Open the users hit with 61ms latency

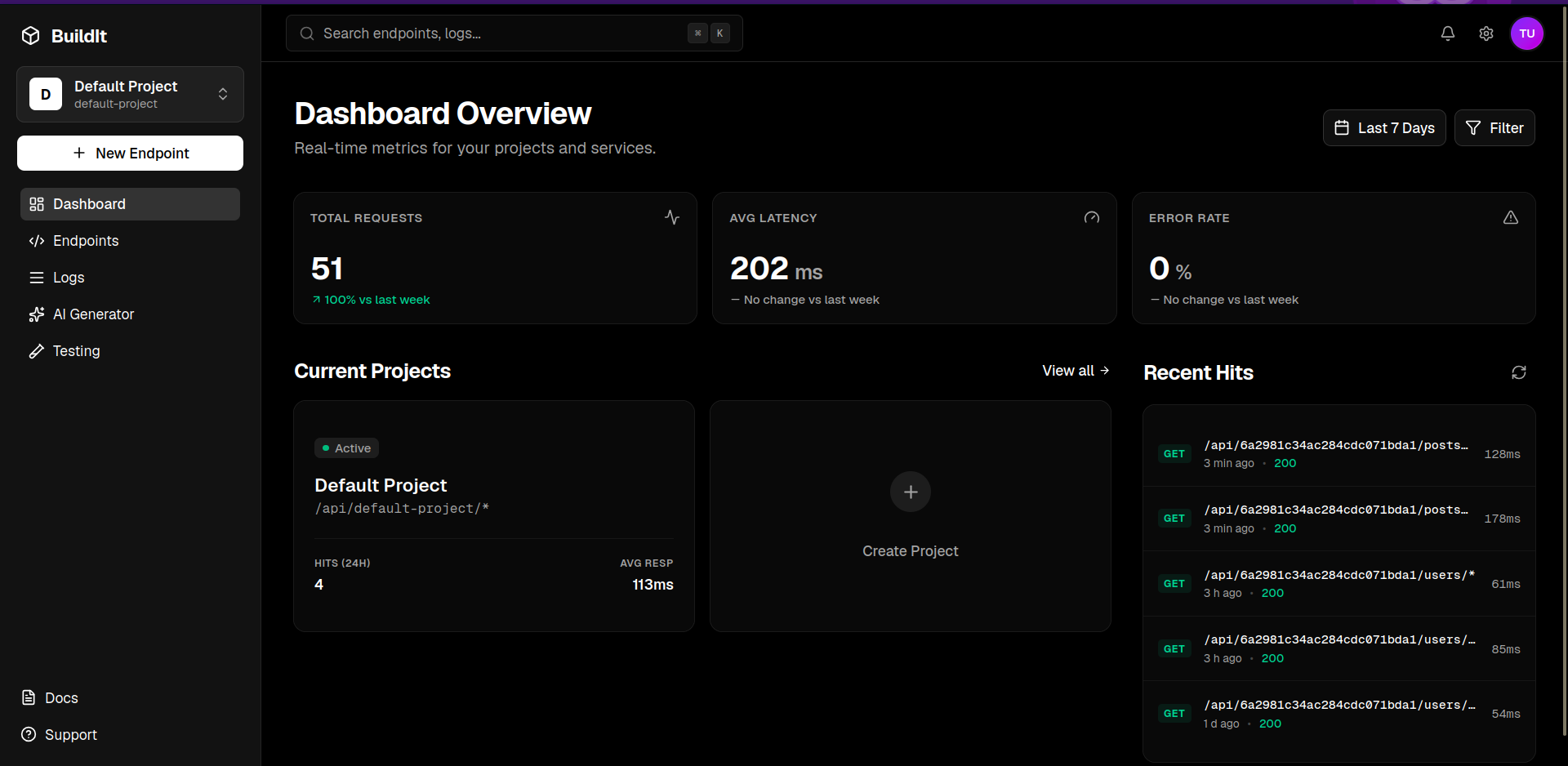(x=1339, y=584)
